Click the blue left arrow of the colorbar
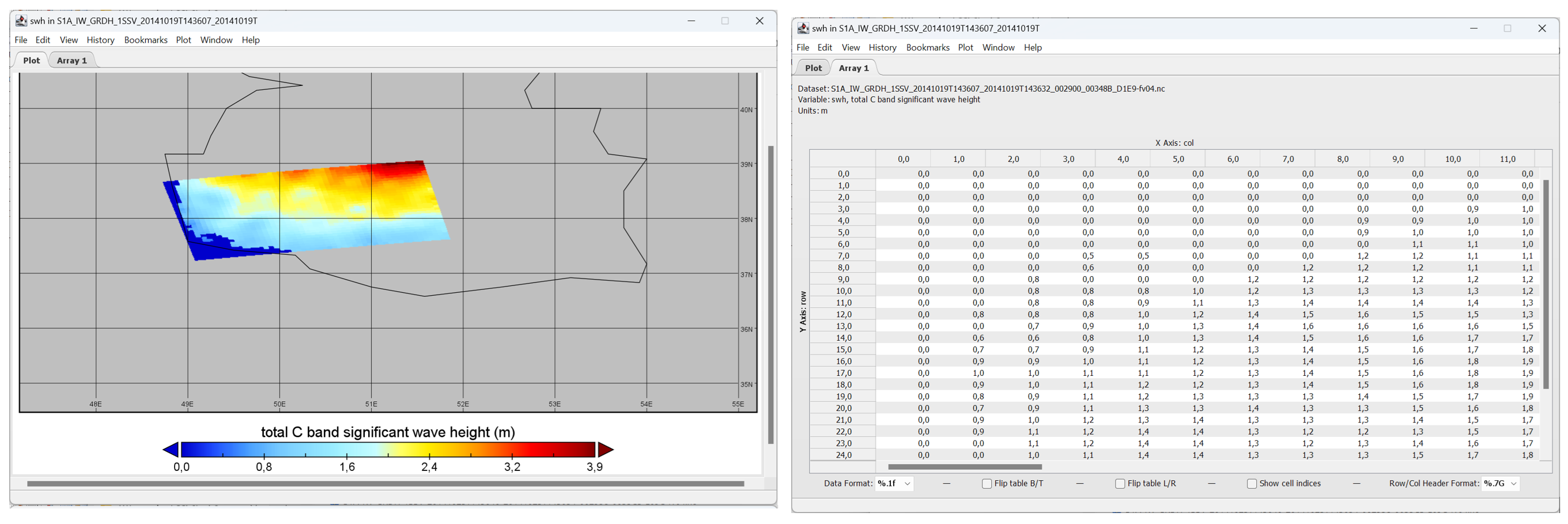This screenshot has width=1568, height=524. click(x=171, y=450)
